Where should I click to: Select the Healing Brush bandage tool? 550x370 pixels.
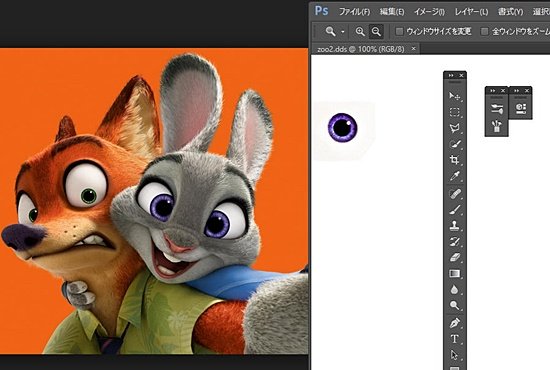(455, 194)
